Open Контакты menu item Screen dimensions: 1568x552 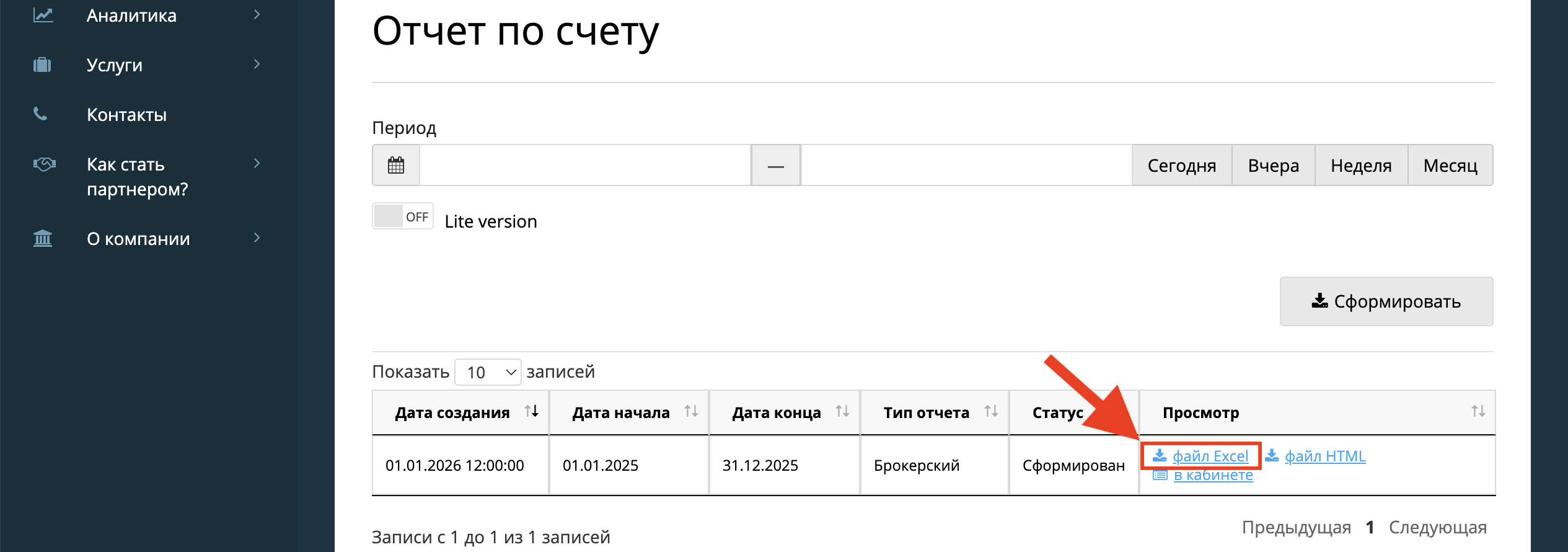126,115
